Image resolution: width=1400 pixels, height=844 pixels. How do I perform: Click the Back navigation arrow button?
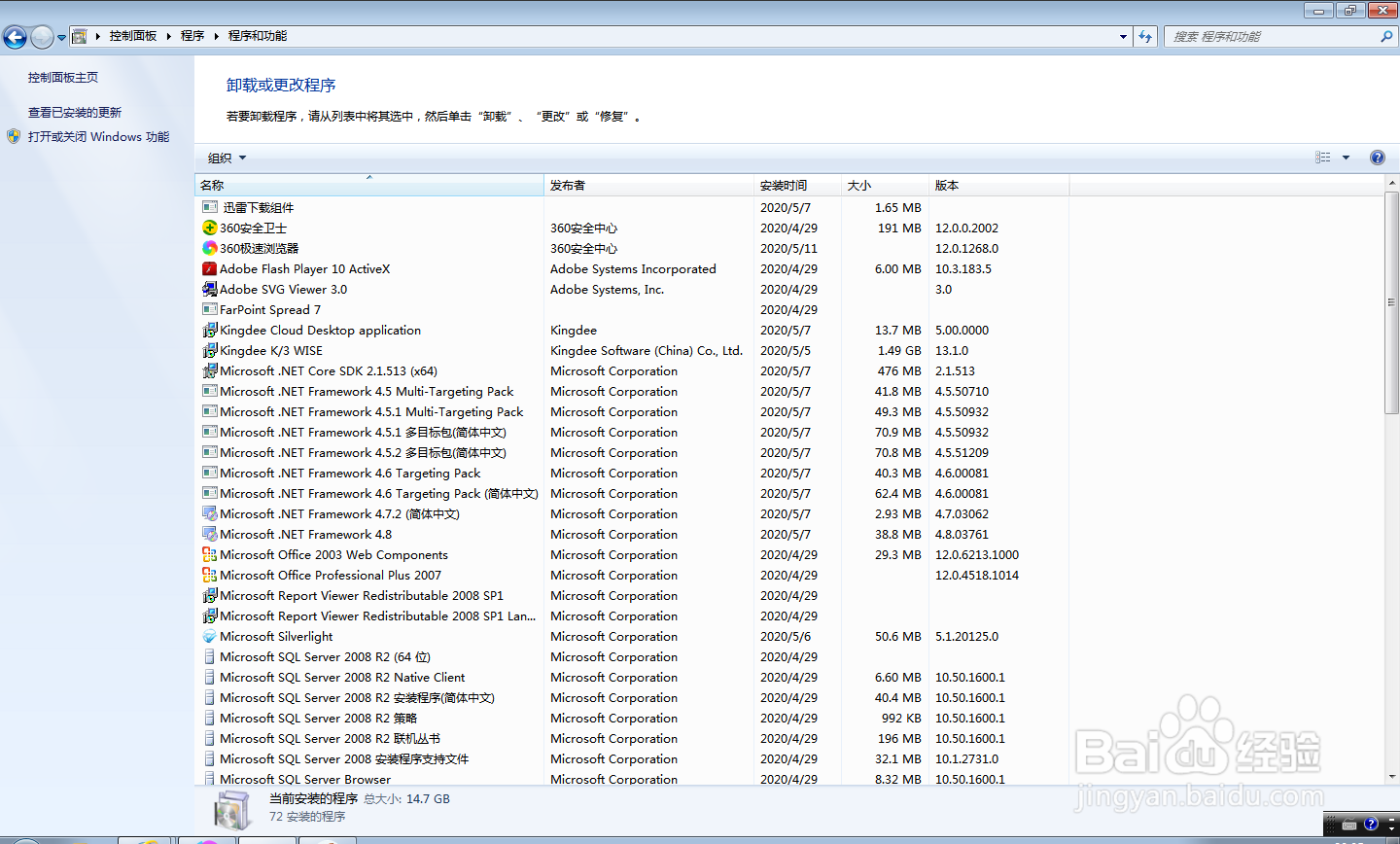[x=15, y=37]
